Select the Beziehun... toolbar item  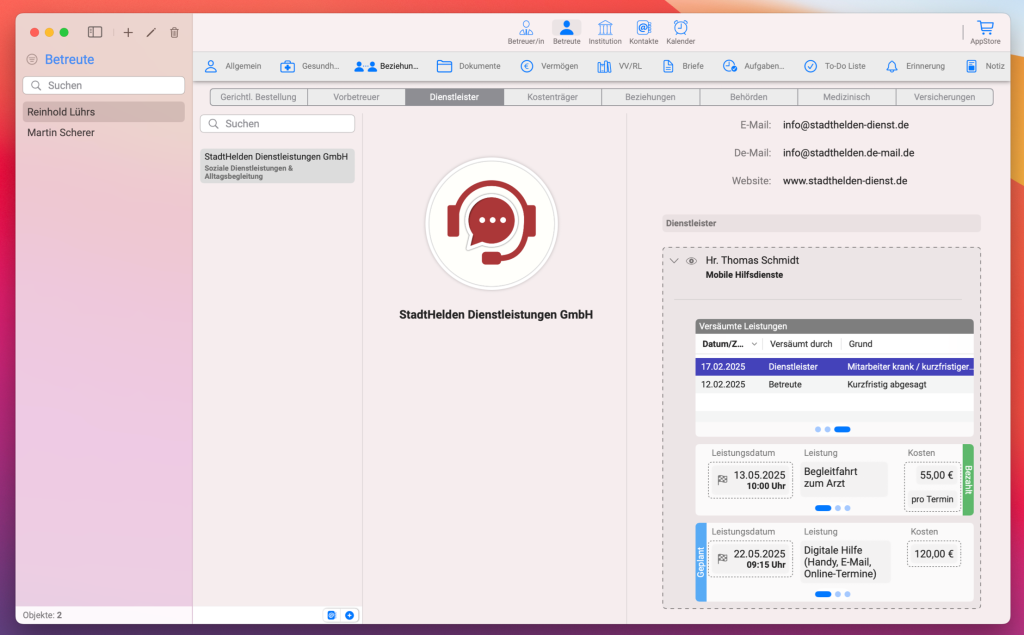coord(386,66)
